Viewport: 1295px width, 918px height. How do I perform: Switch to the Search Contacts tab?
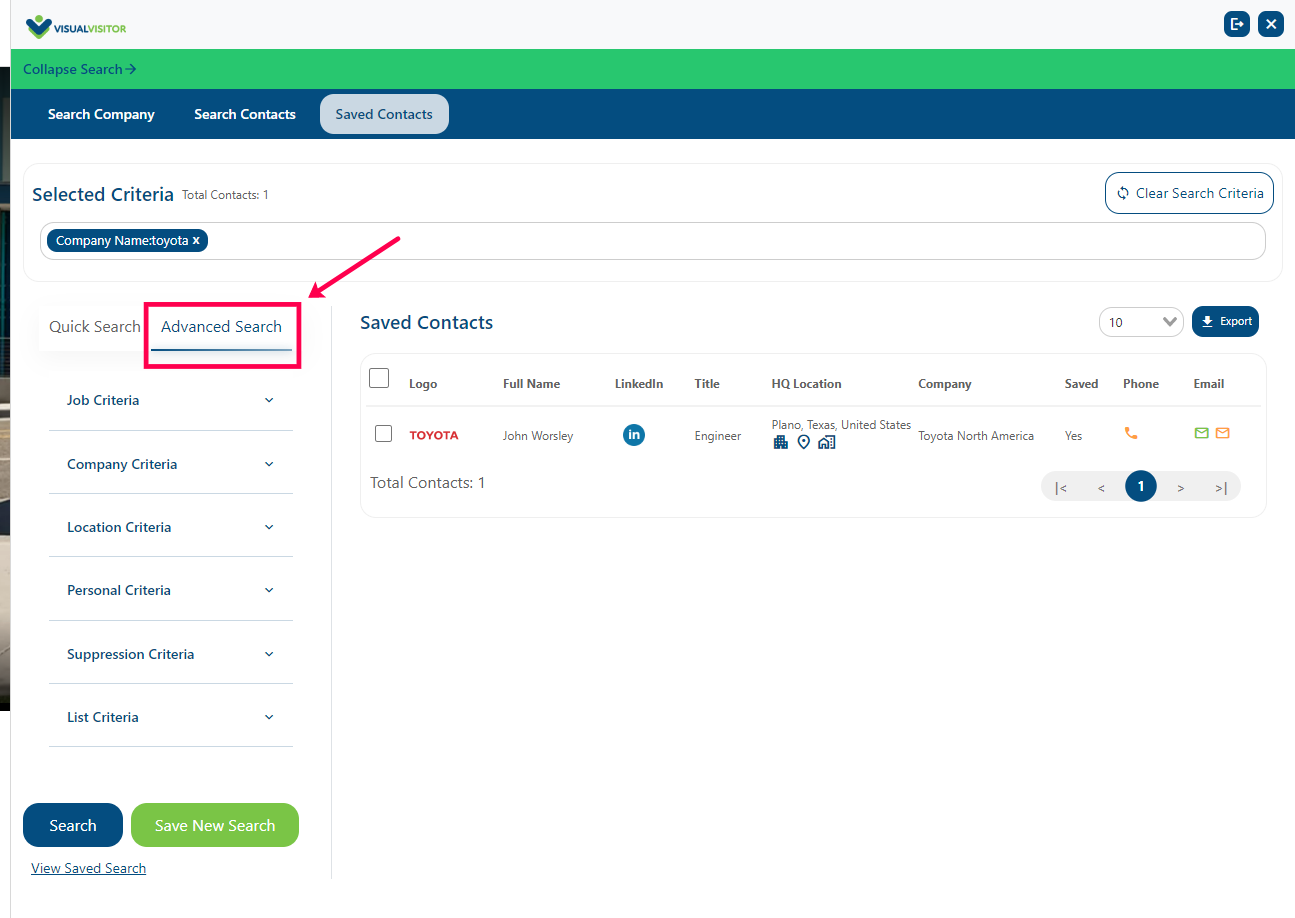pyautogui.click(x=245, y=114)
